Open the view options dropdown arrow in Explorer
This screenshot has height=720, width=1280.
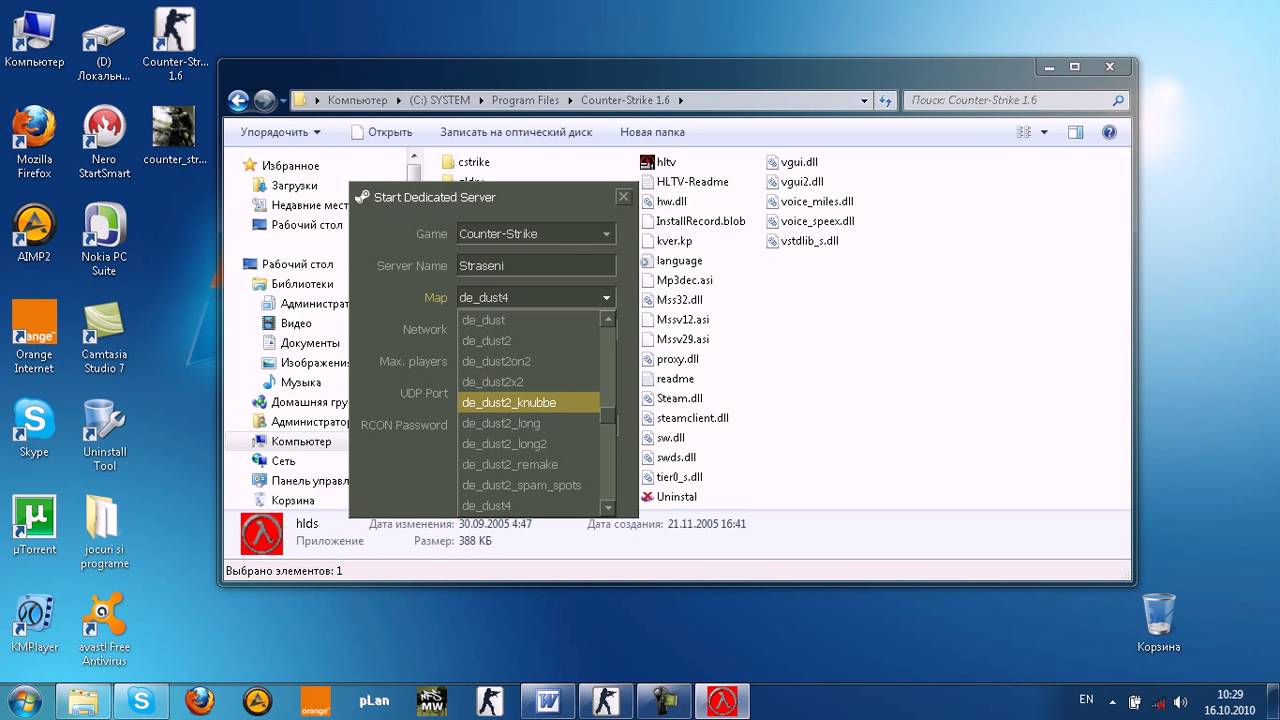coord(1044,132)
